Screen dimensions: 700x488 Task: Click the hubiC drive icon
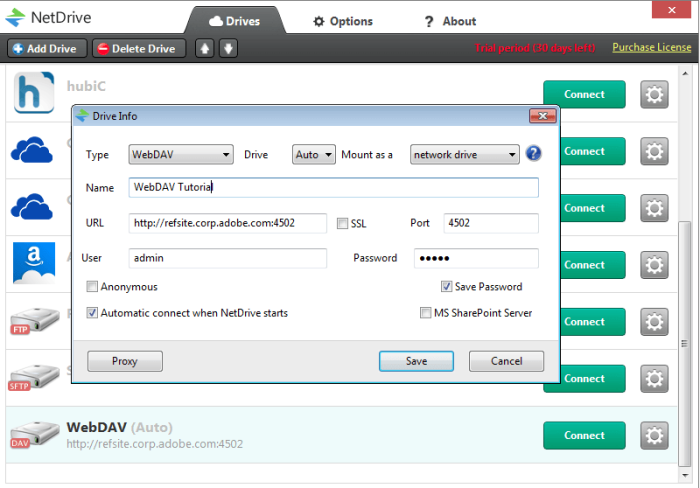(x=34, y=92)
